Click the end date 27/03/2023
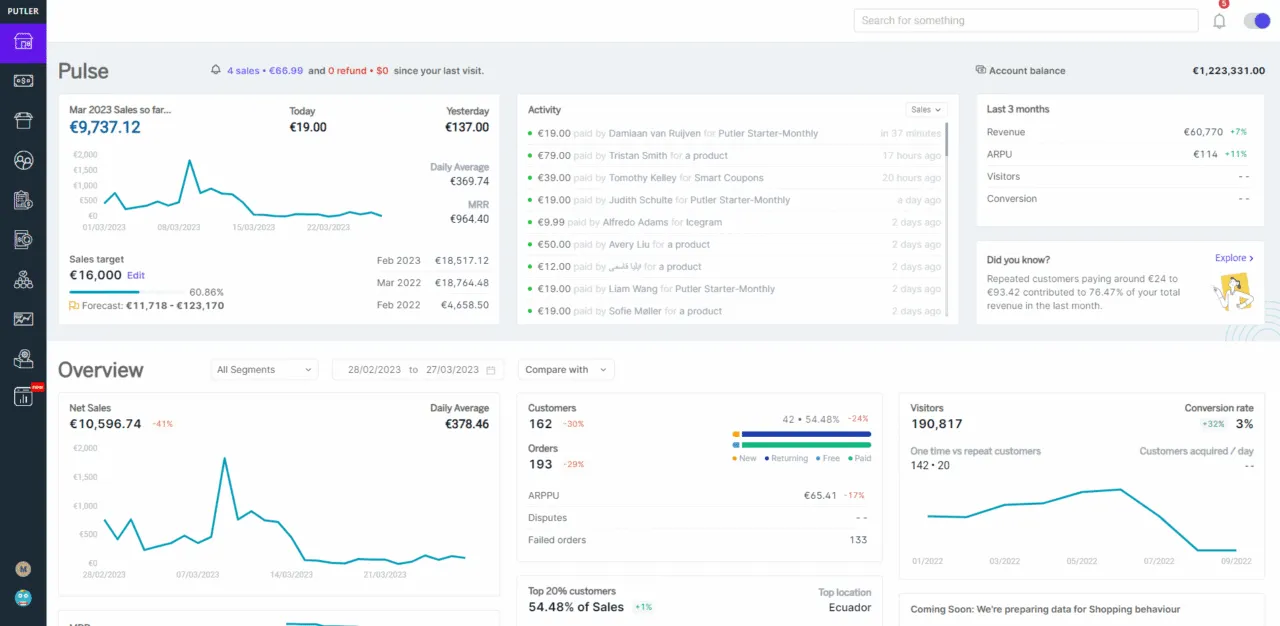The image size is (1280, 626). point(452,370)
